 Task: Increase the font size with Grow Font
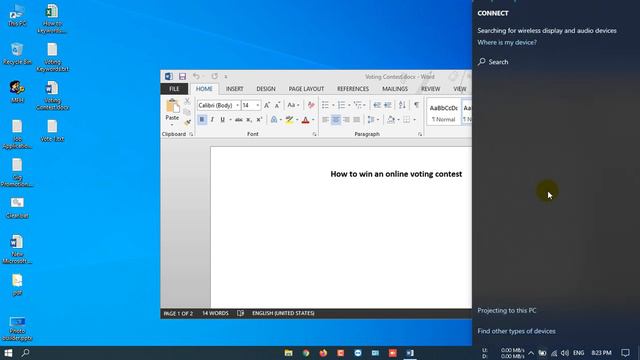pyautogui.click(x=267, y=105)
